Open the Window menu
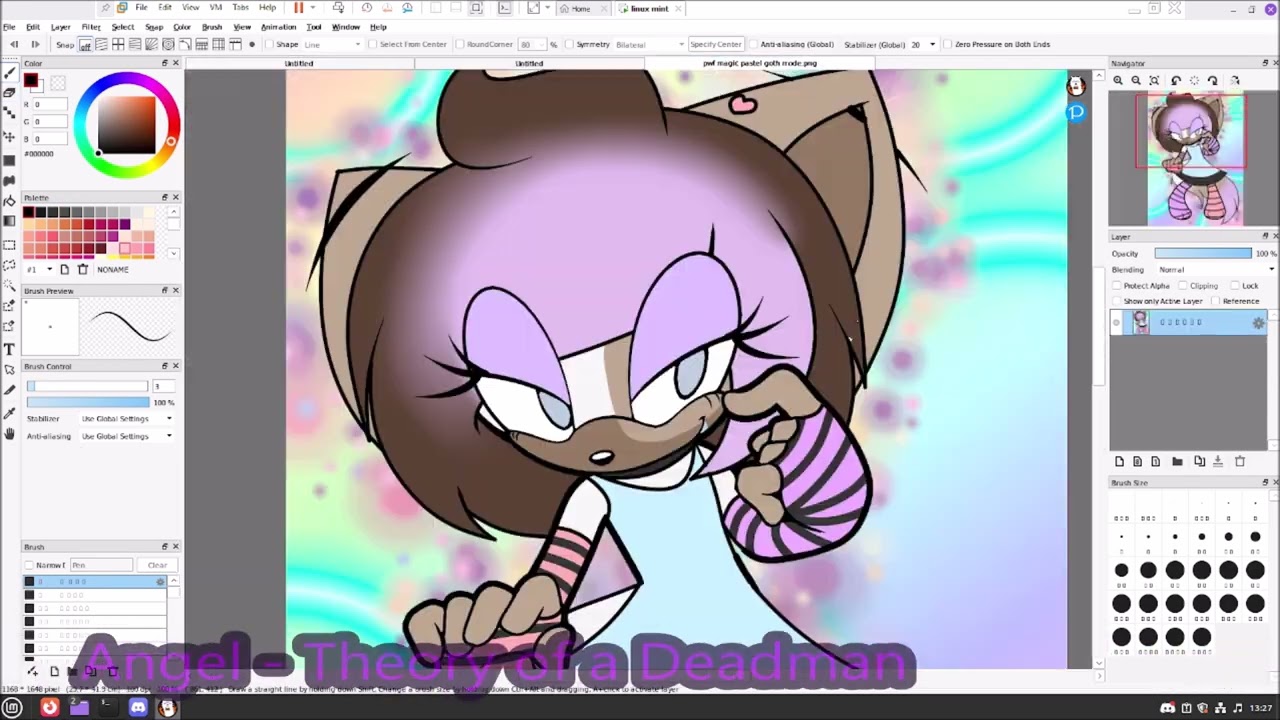This screenshot has height=720, width=1280. pyautogui.click(x=345, y=27)
